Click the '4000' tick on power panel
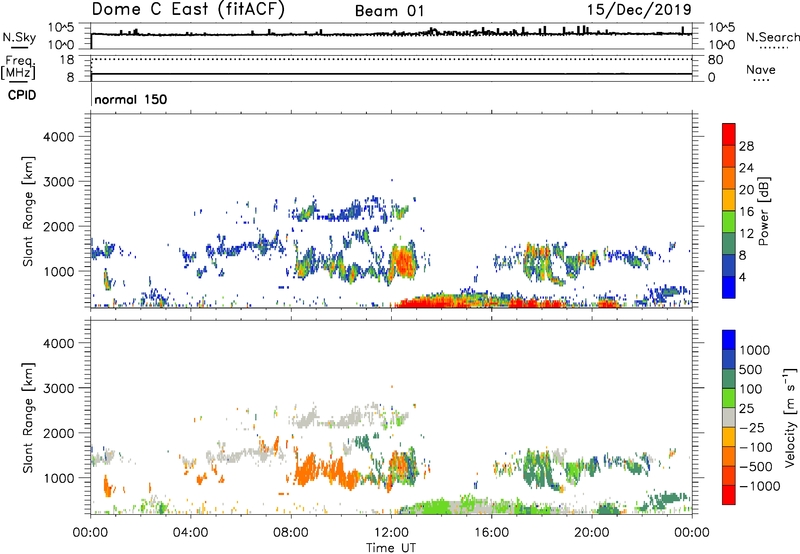The height and width of the screenshot is (554, 800). click(x=58, y=137)
